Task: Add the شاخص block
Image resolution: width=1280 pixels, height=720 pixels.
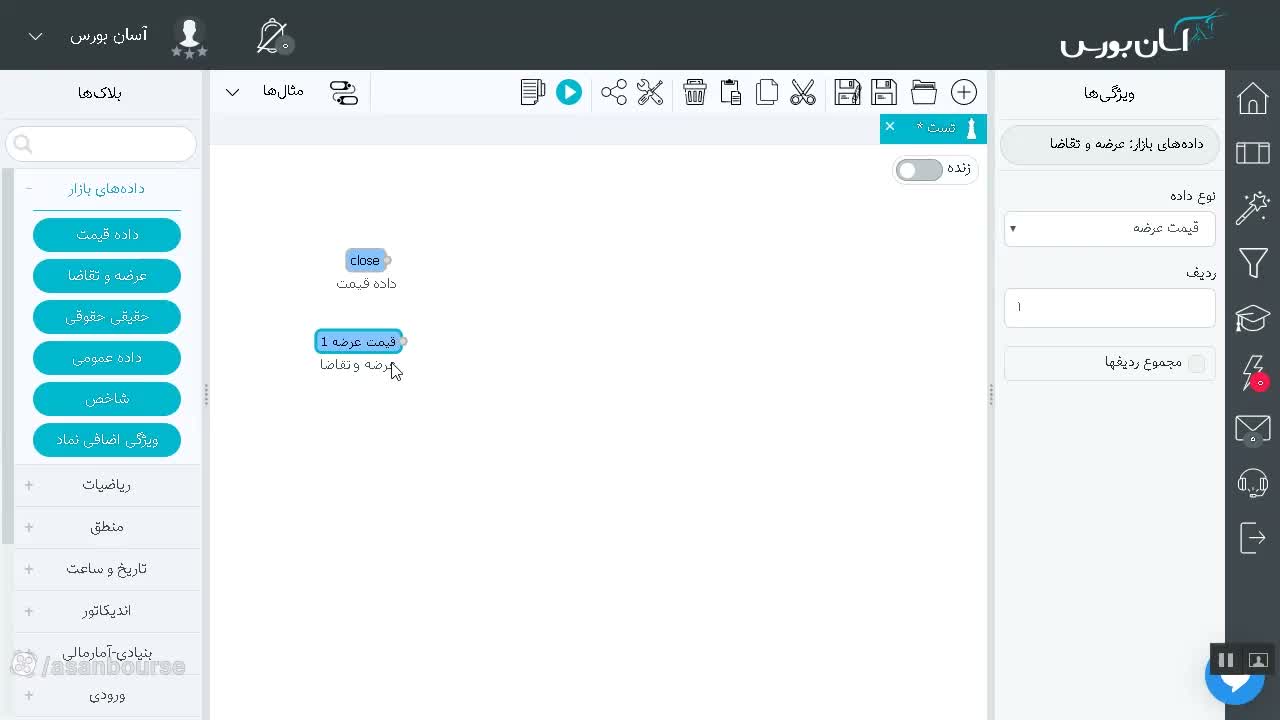Action: click(x=107, y=398)
